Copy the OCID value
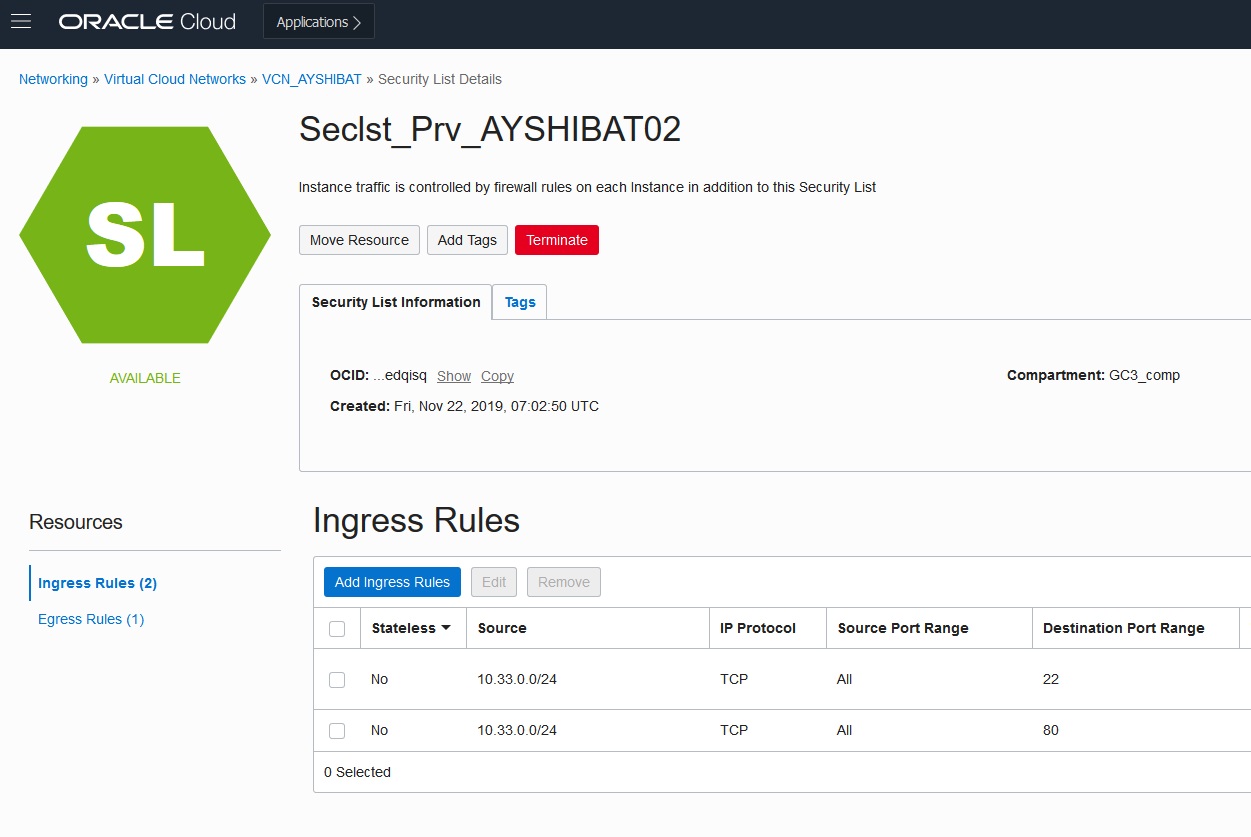The image size is (1251, 837). tap(497, 376)
